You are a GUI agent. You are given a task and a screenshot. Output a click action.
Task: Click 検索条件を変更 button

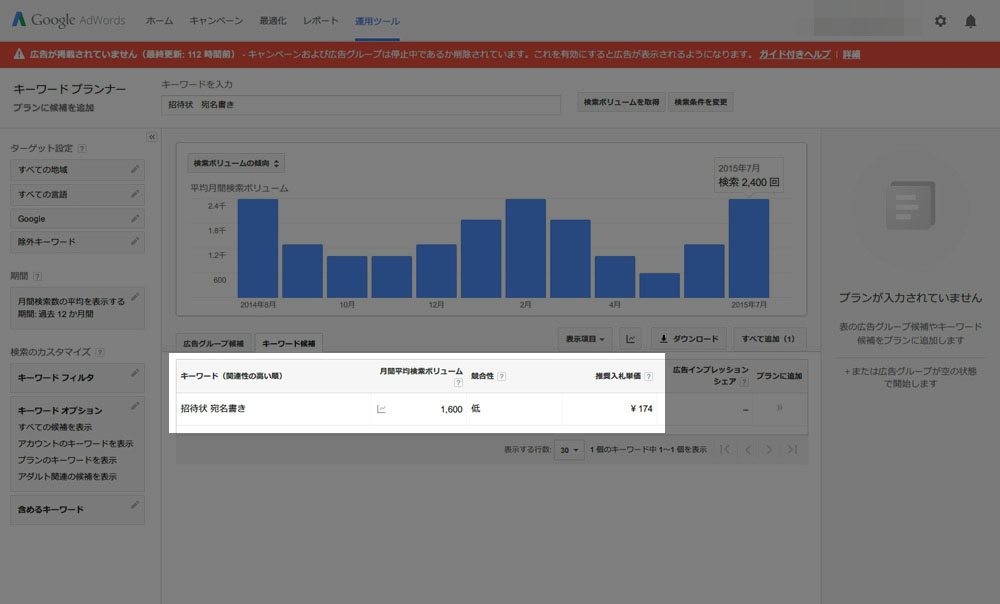(700, 102)
